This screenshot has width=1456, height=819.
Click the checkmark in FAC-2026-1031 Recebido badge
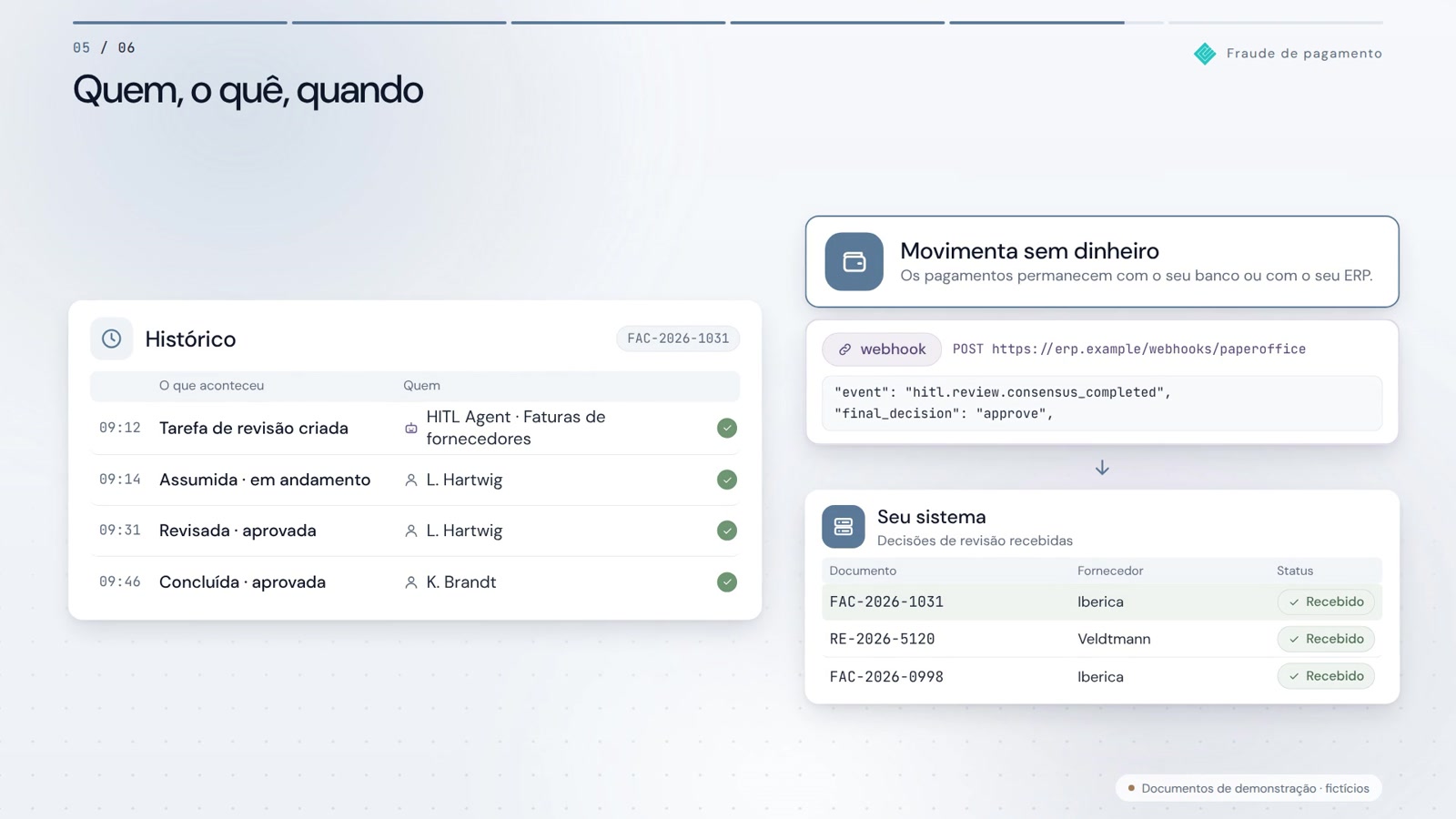tap(1294, 602)
